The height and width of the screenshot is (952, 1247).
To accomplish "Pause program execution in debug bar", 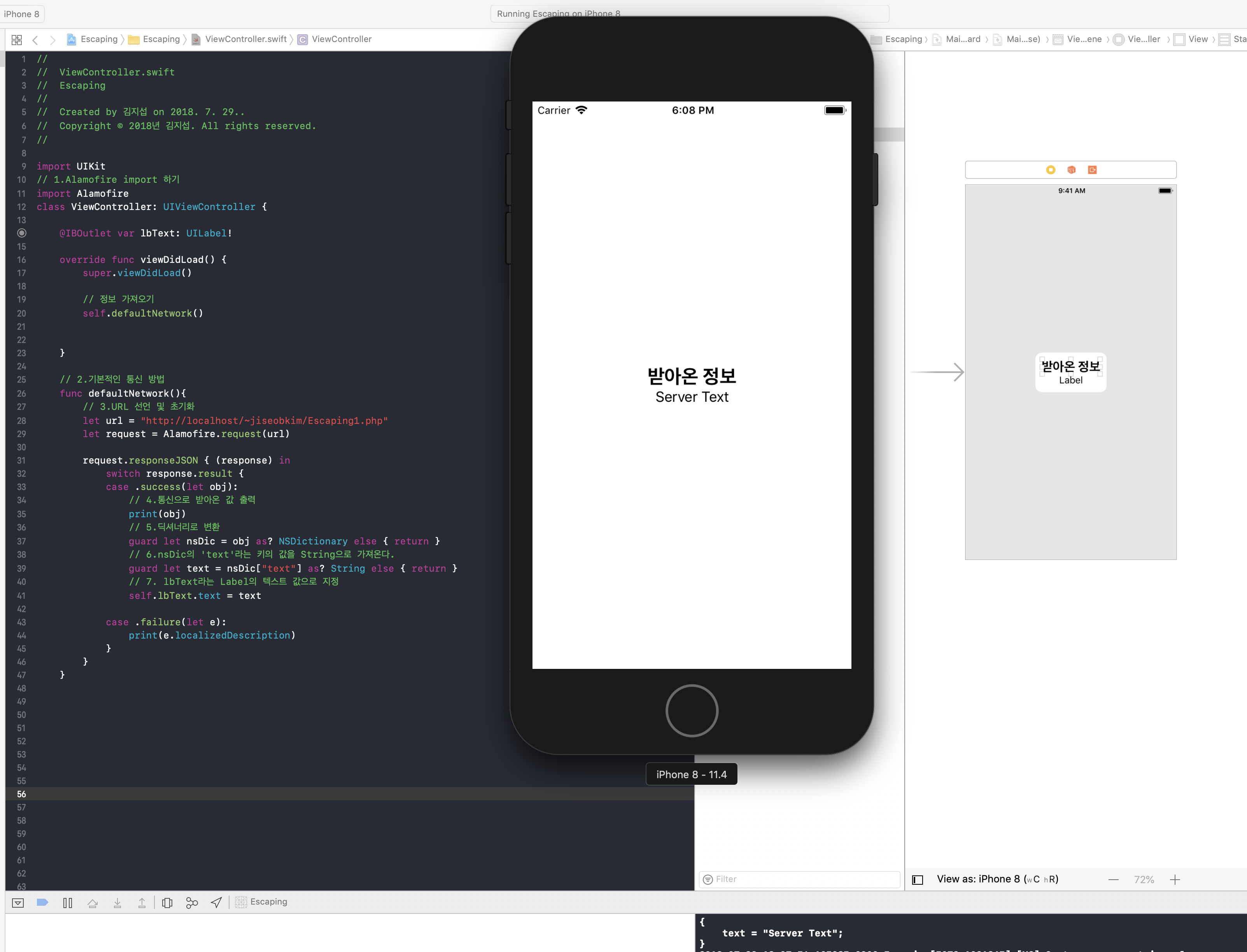I will [67, 903].
